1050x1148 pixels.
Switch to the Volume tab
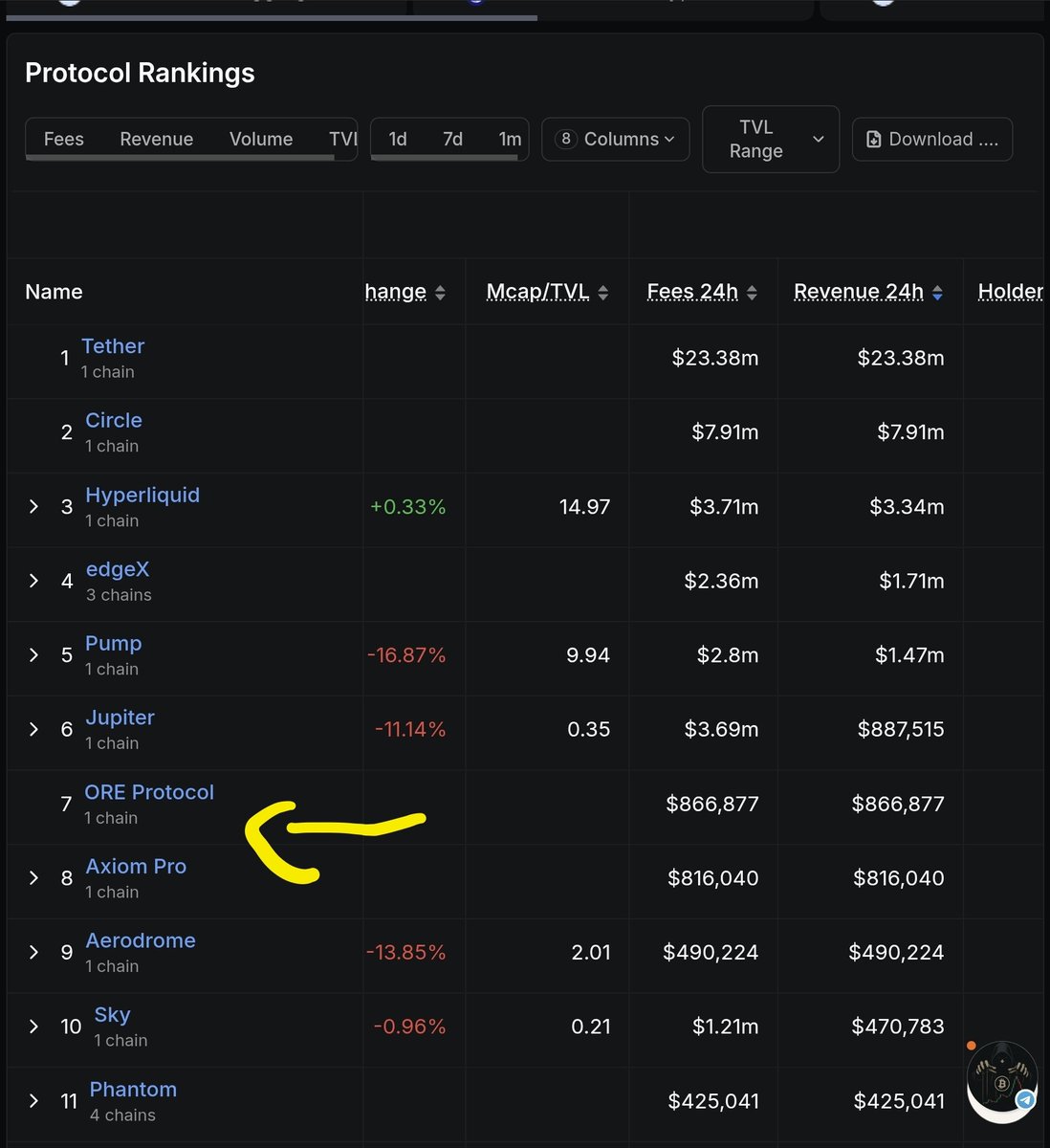tap(261, 139)
